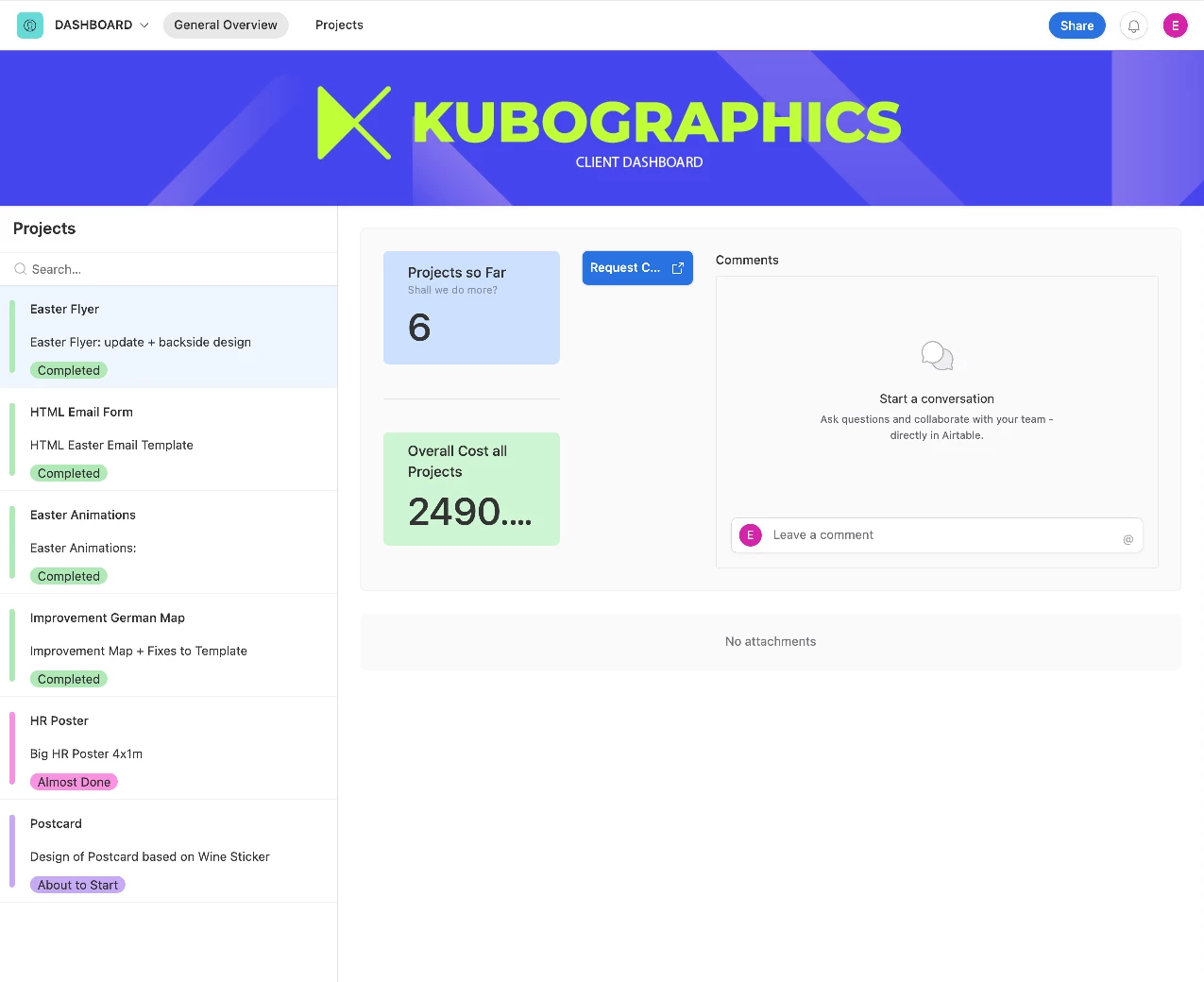Click 'Easter Flyer: update + backside design' text
This screenshot has height=982, width=1204.
141,342
